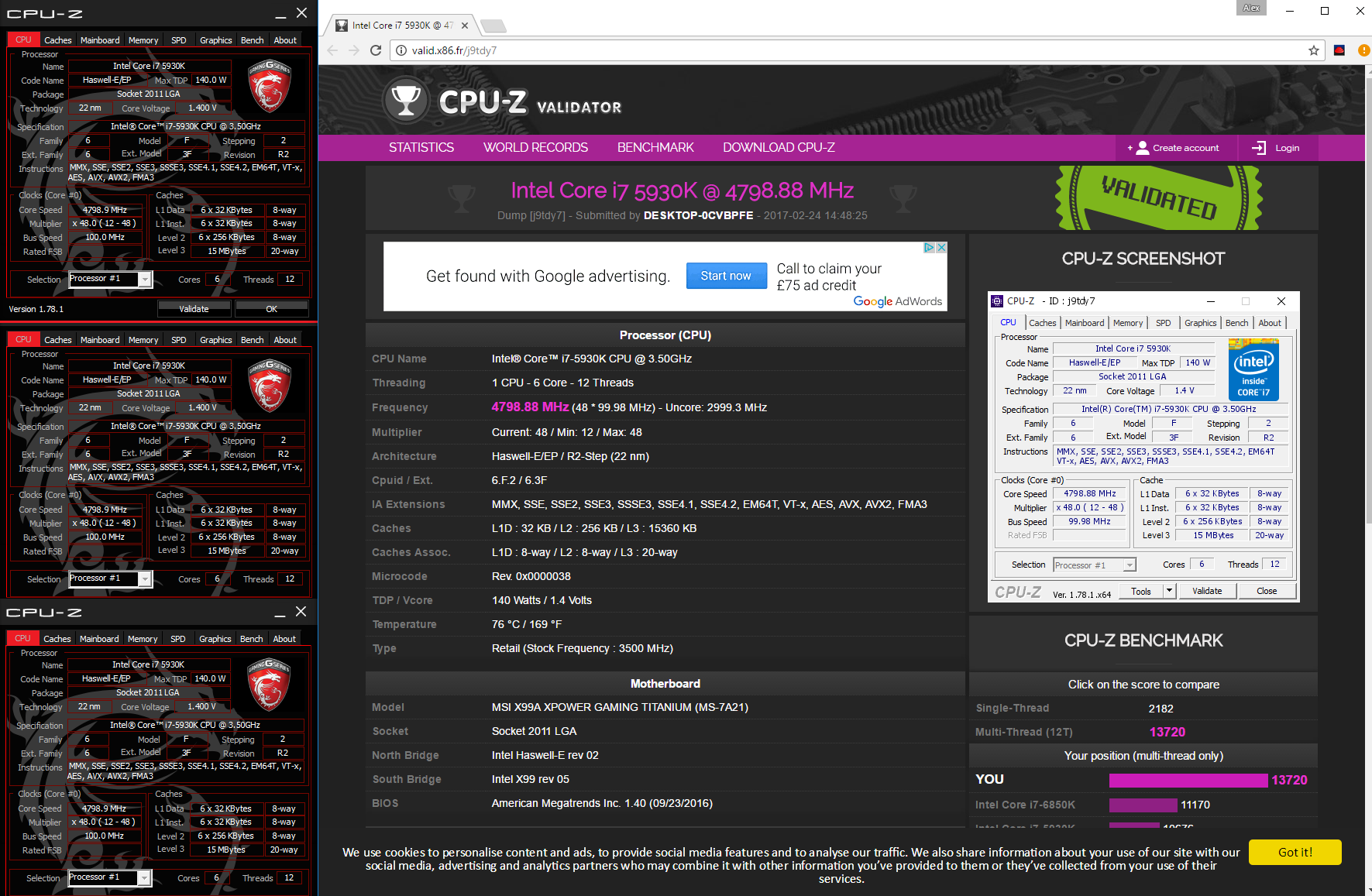This screenshot has height=896, width=1372.
Task: Click the MSI dragon logo in middle CPU-Z window
Action: (x=269, y=386)
